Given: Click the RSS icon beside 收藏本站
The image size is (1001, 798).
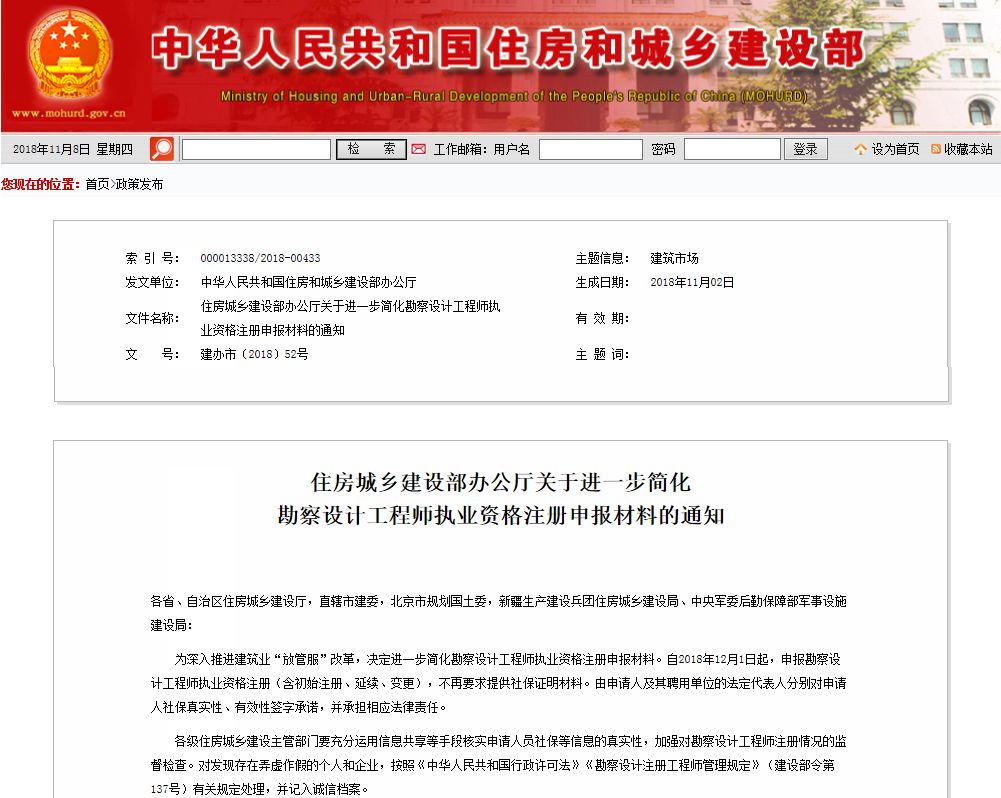Looking at the screenshot, I should click(936, 149).
